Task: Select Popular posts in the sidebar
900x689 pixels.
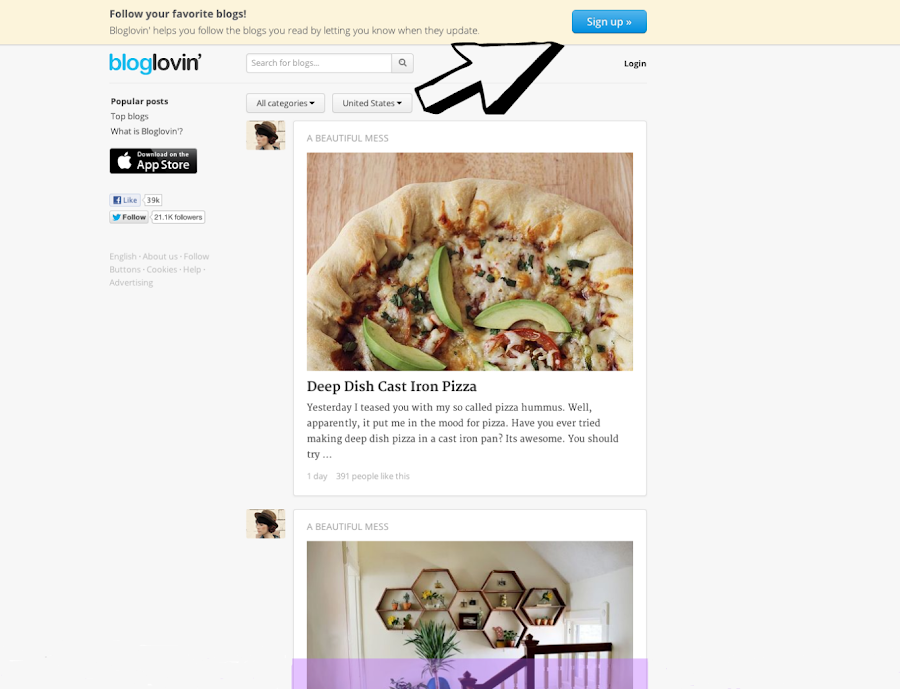Action: click(x=139, y=101)
